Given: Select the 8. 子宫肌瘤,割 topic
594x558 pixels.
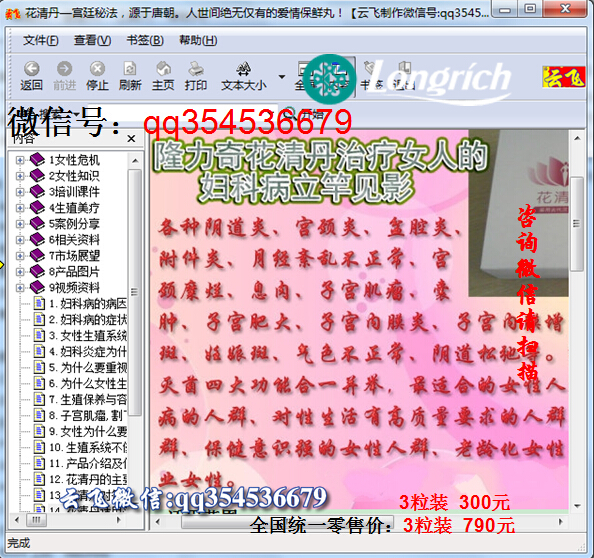Looking at the screenshot, I should 88,415.
